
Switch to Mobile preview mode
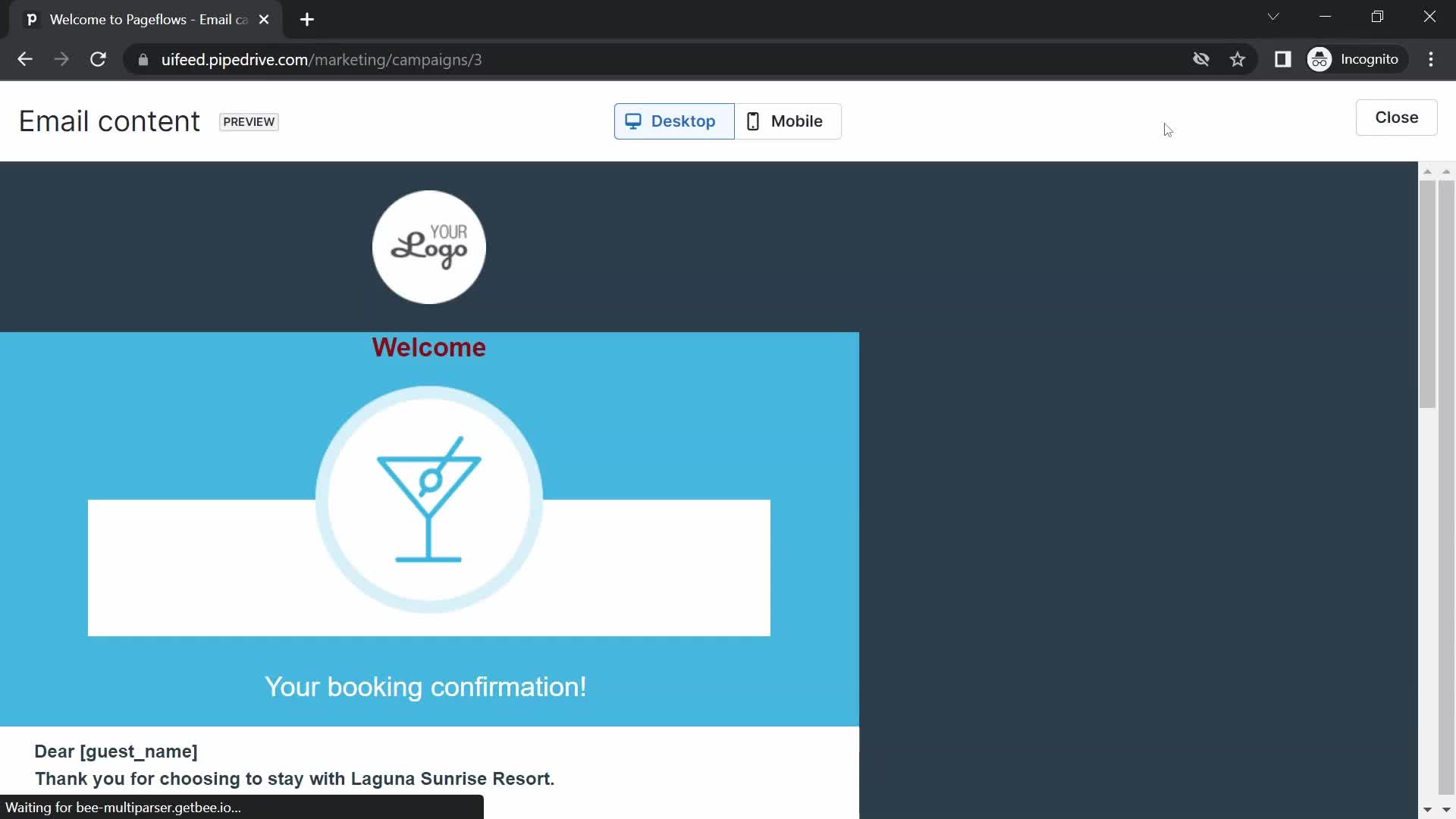[x=786, y=120]
